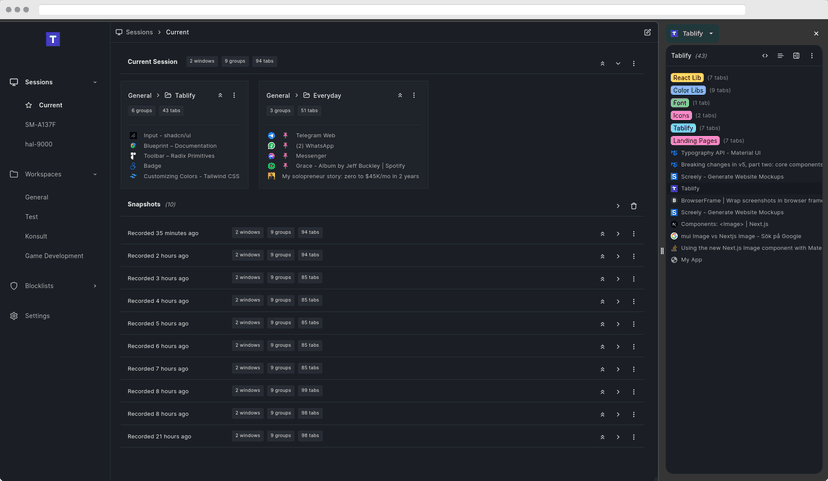Click the code brackets icon in Tablify panel
The height and width of the screenshot is (481, 828).
point(765,56)
